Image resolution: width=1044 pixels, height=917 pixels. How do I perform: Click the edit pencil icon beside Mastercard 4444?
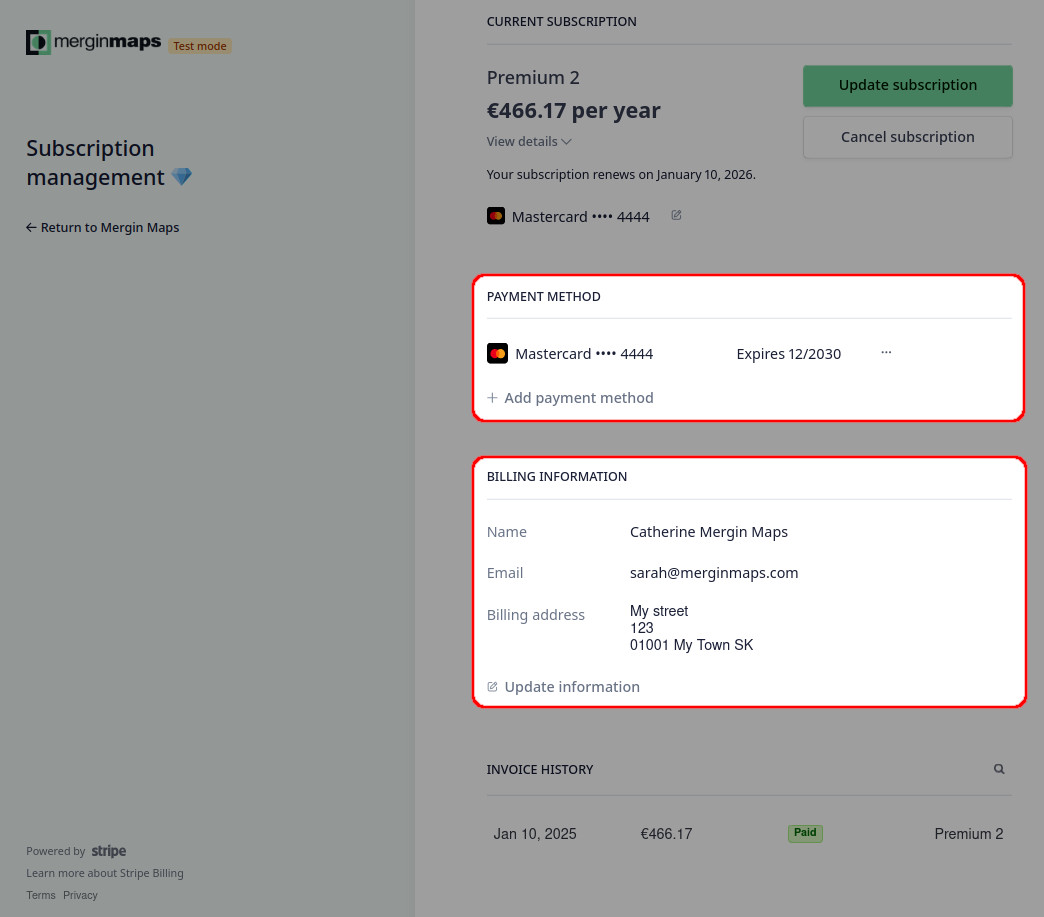676,215
